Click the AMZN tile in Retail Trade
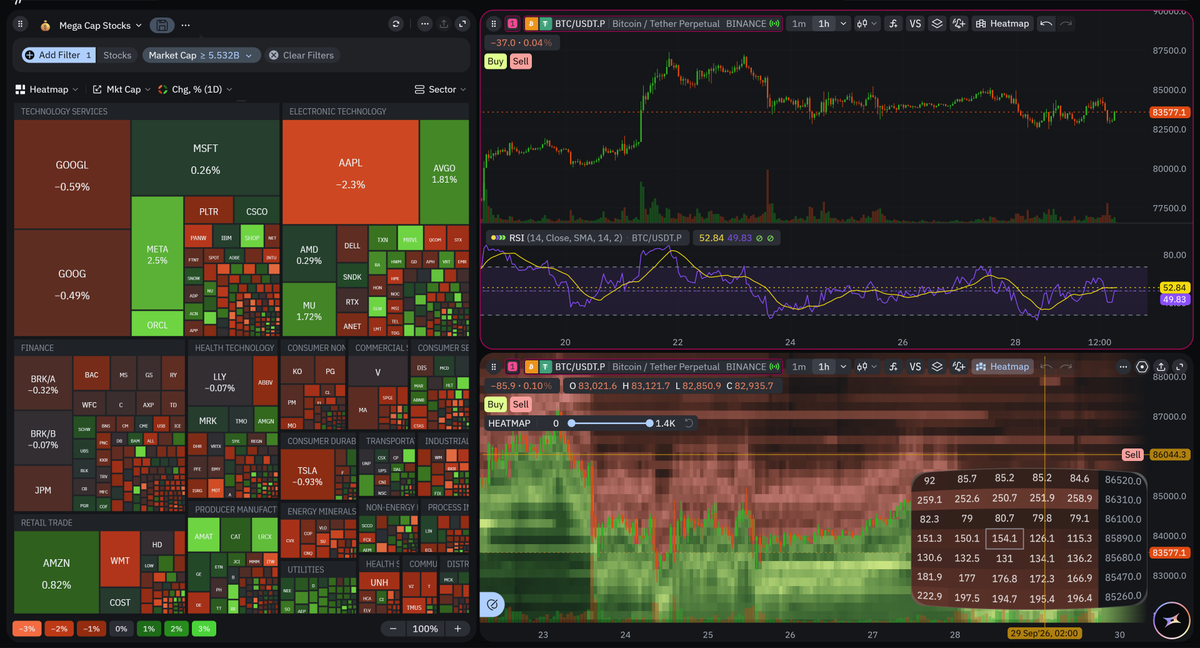The image size is (1200, 648). click(57, 572)
